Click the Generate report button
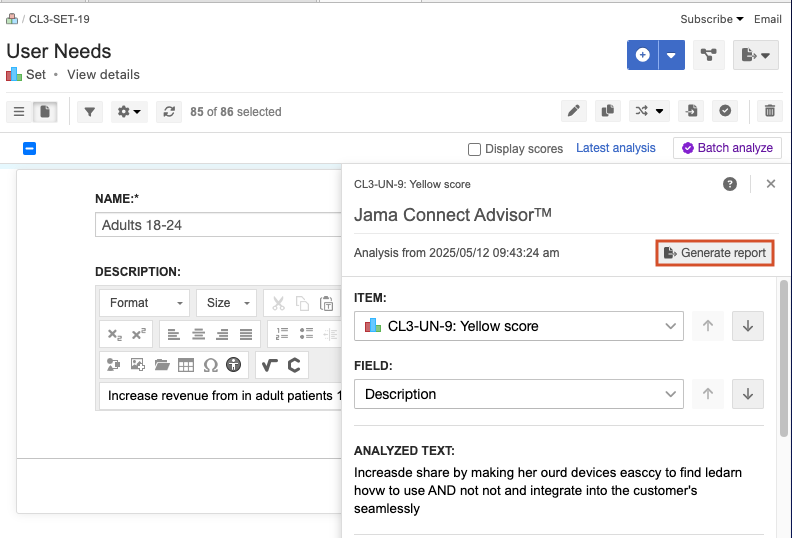The height and width of the screenshot is (538, 792). (714, 253)
